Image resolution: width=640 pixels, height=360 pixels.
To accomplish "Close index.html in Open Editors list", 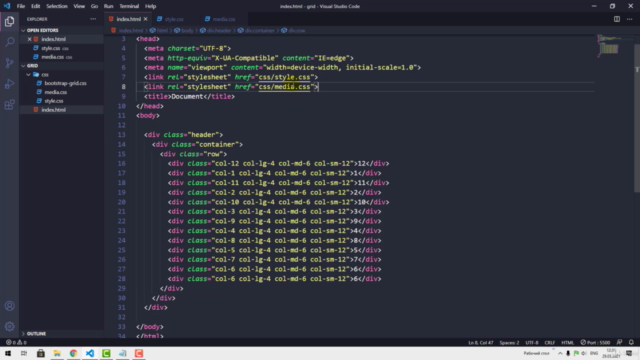I will pos(29,39).
